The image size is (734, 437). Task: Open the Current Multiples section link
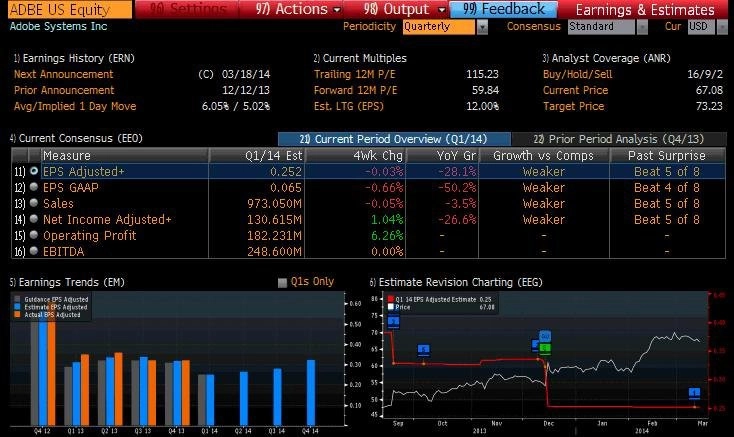[360, 58]
